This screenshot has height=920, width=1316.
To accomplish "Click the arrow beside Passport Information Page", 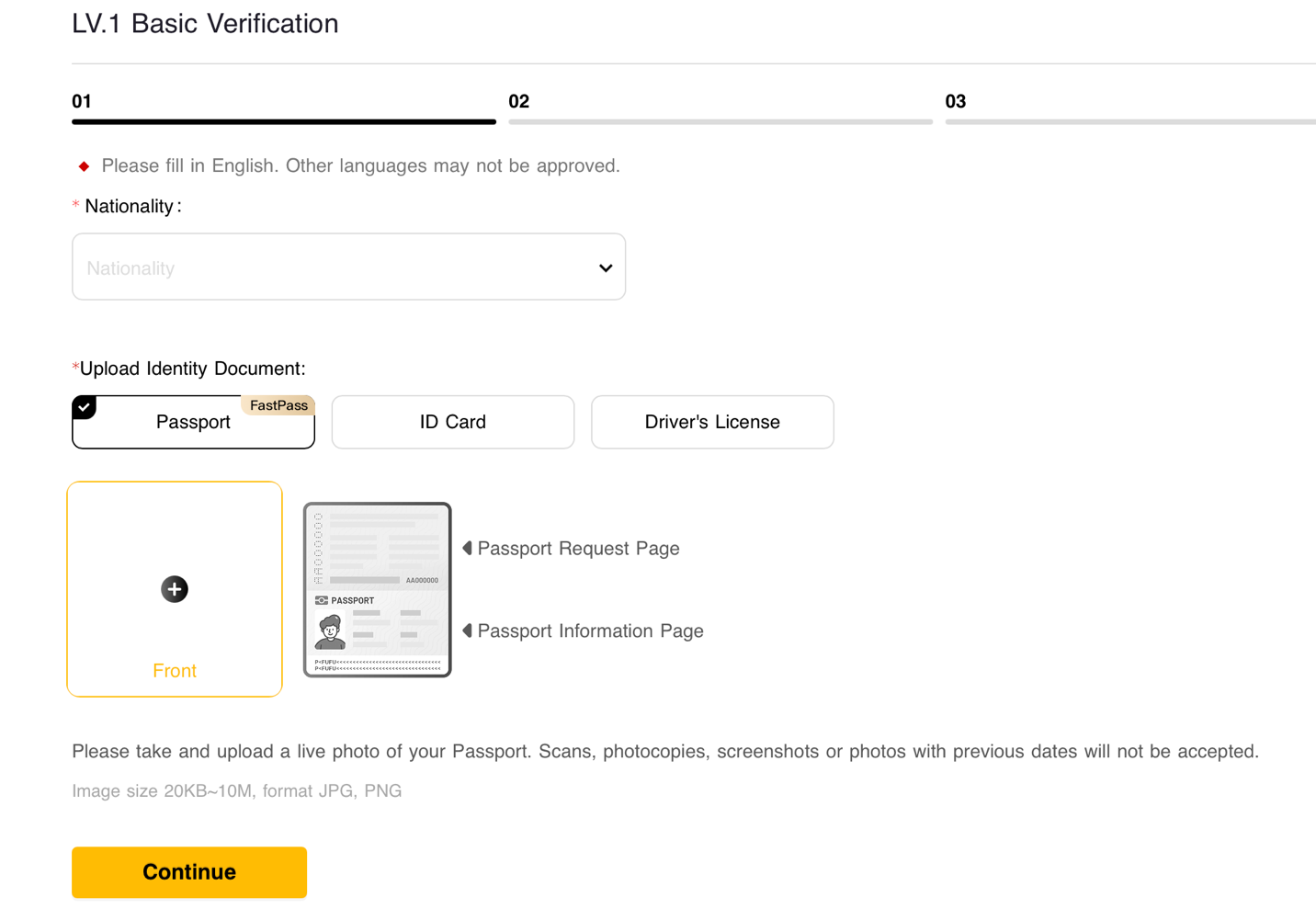I will (x=468, y=630).
